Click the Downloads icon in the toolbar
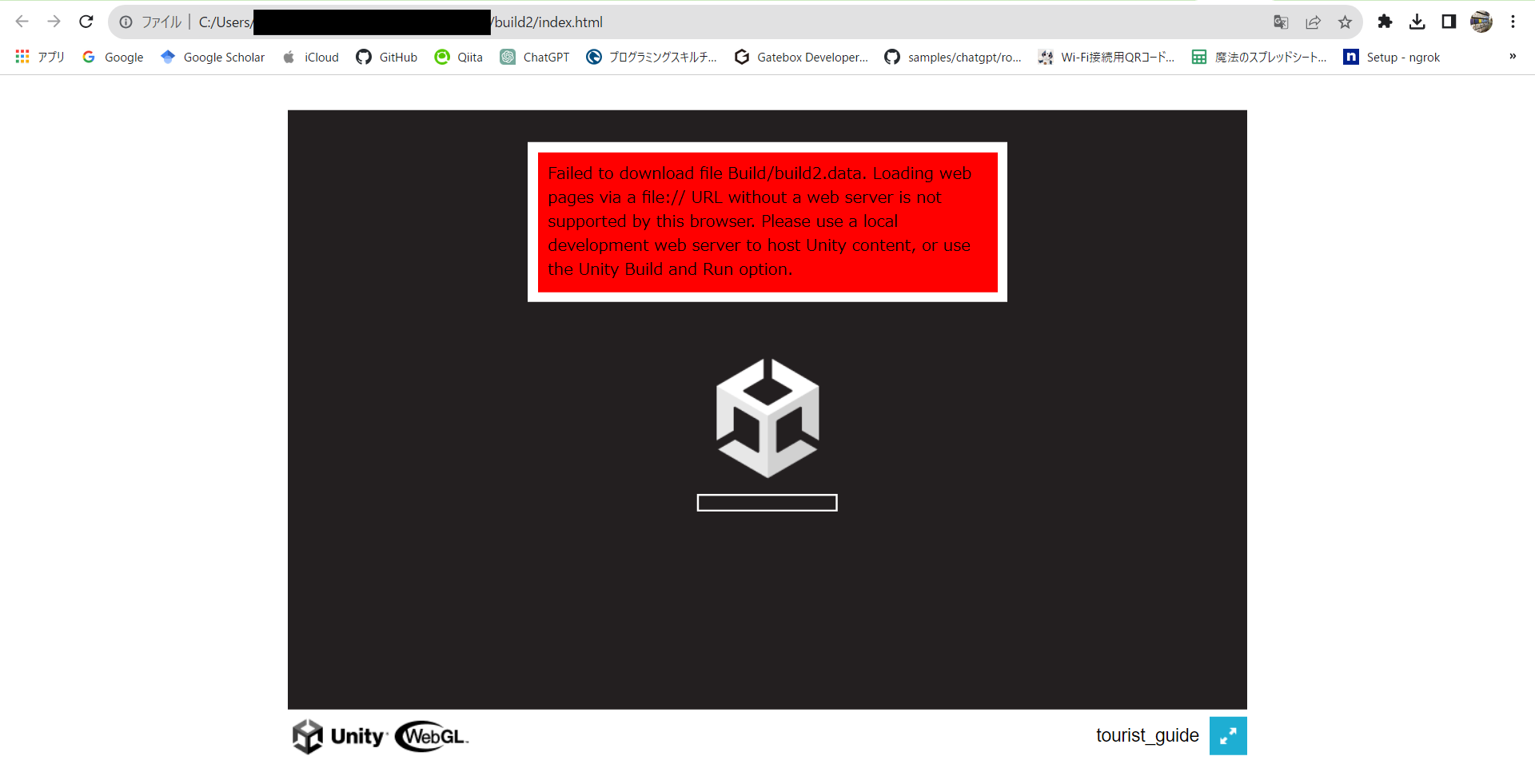Viewport: 1535px width, 784px height. coord(1417,22)
